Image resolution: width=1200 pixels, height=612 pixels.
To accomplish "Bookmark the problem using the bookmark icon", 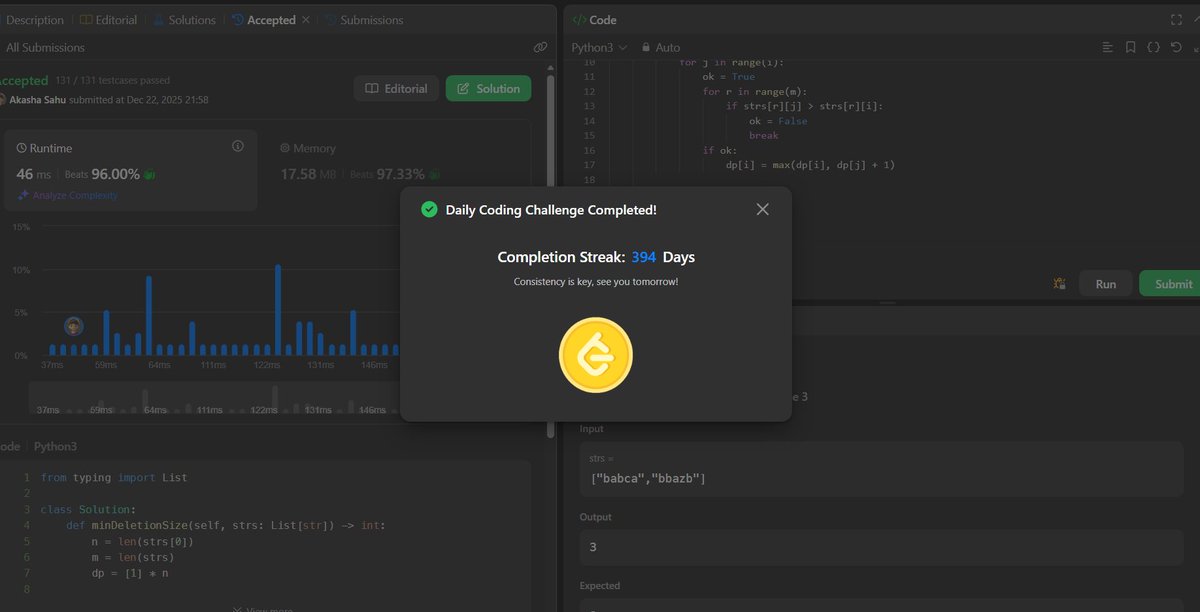I will coord(1130,47).
